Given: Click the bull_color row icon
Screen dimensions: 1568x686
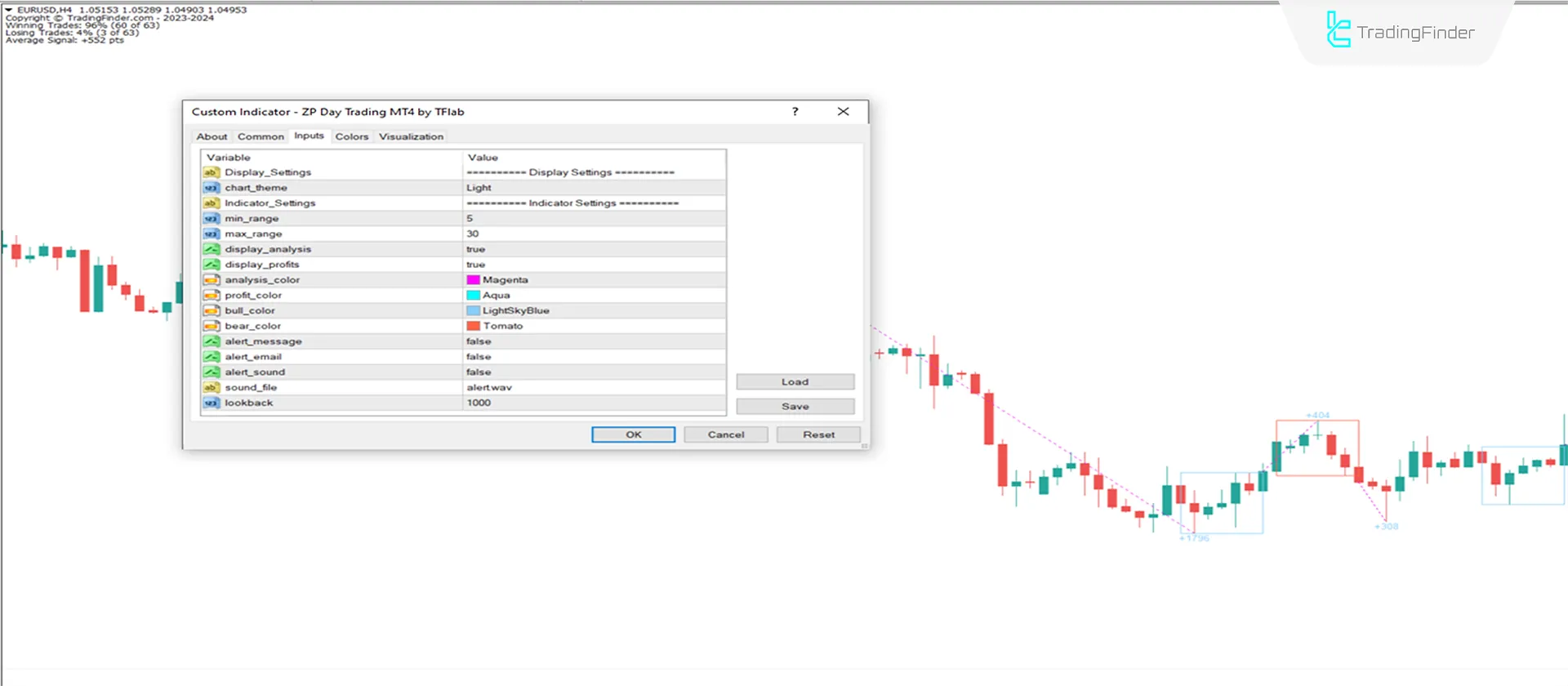Looking at the screenshot, I should [x=212, y=311].
